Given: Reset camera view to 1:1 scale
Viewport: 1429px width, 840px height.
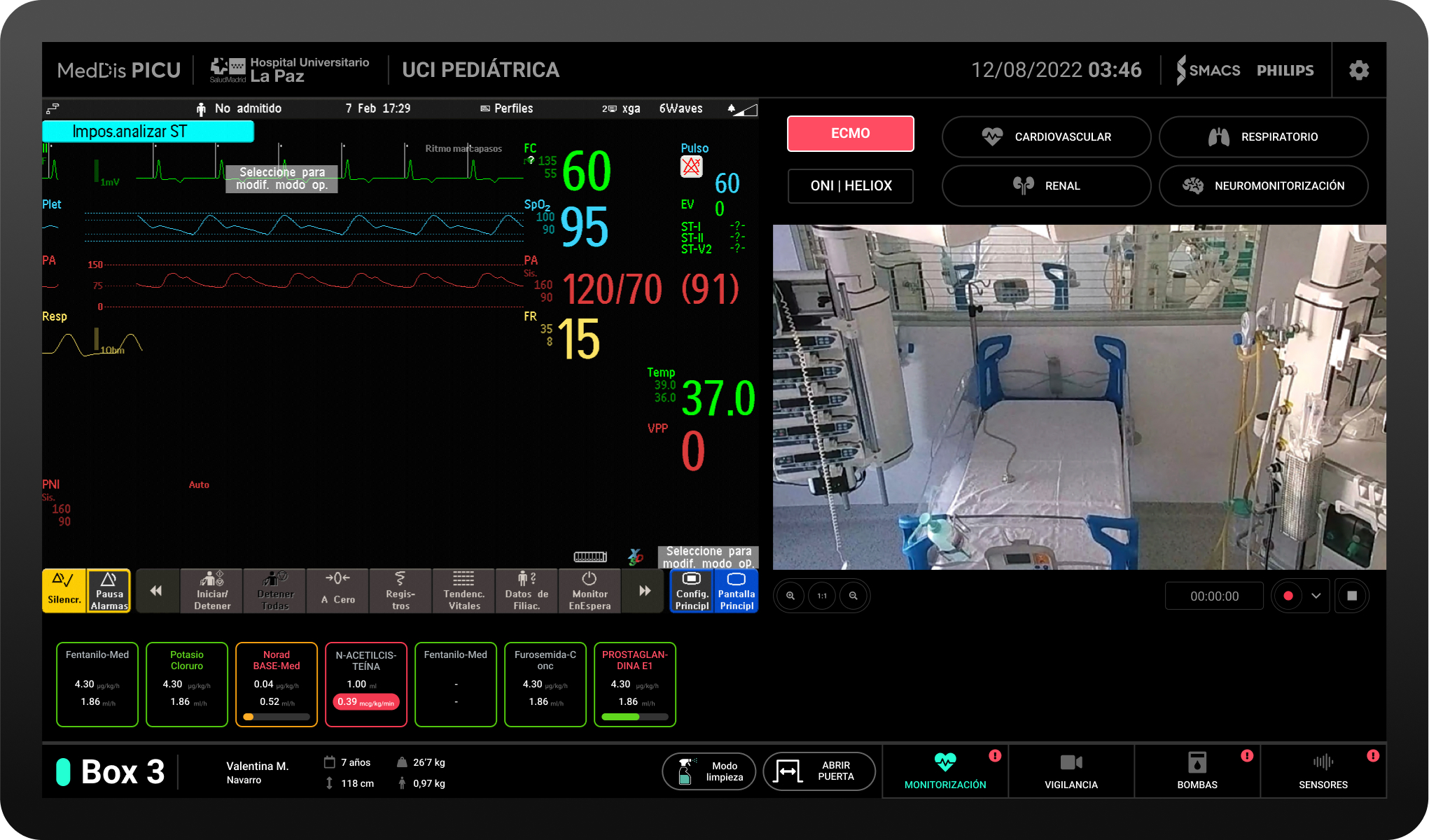Looking at the screenshot, I should [x=822, y=596].
